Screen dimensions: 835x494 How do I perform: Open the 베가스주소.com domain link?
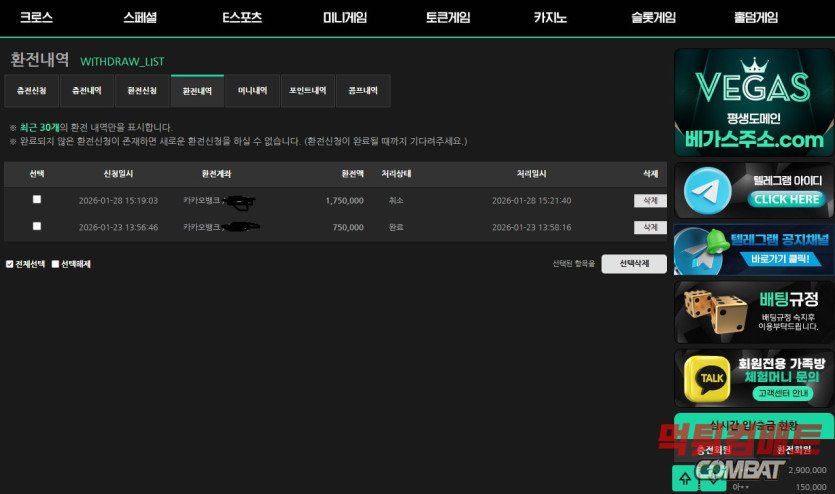point(754,140)
